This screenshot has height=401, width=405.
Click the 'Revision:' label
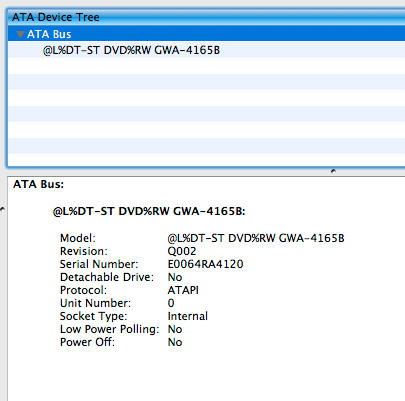(x=84, y=251)
